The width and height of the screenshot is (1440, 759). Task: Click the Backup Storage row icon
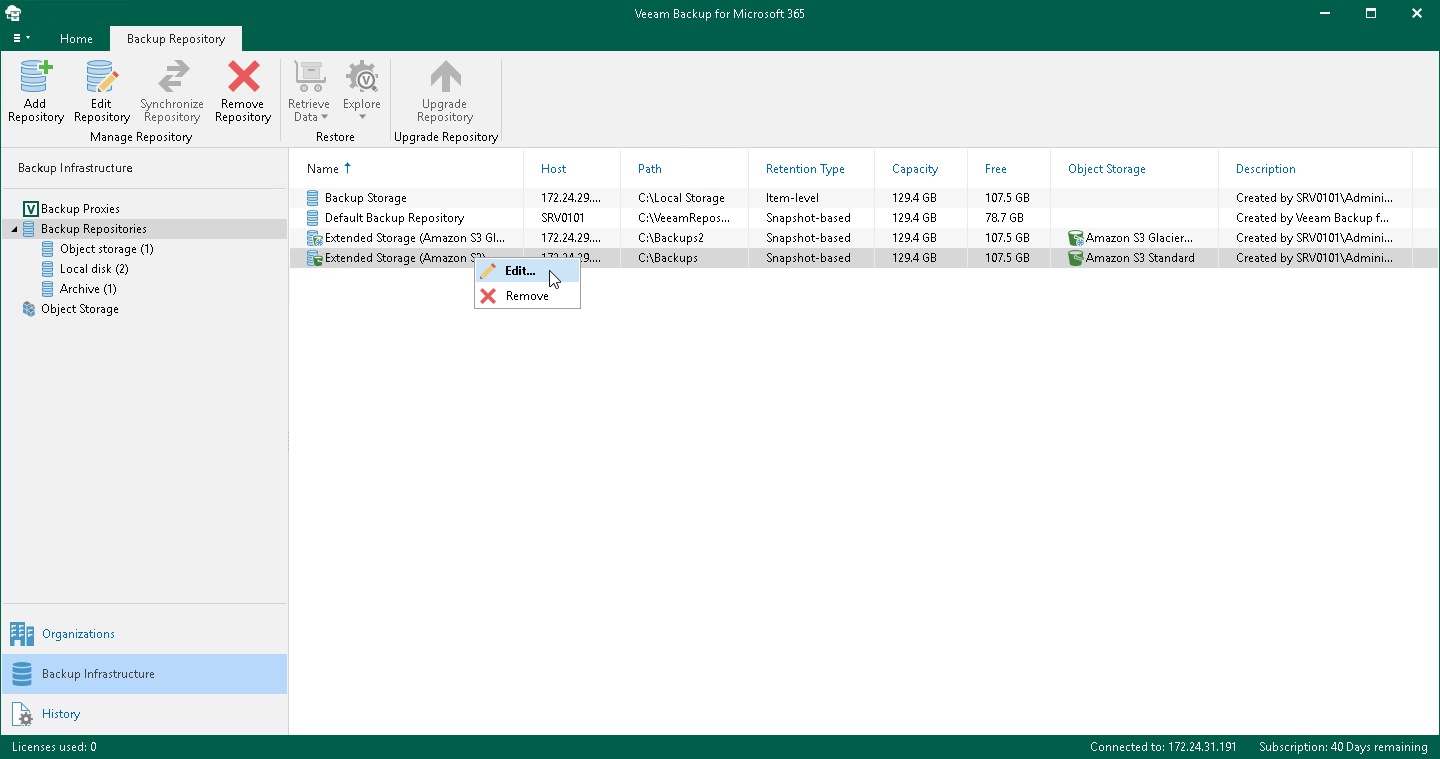314,198
